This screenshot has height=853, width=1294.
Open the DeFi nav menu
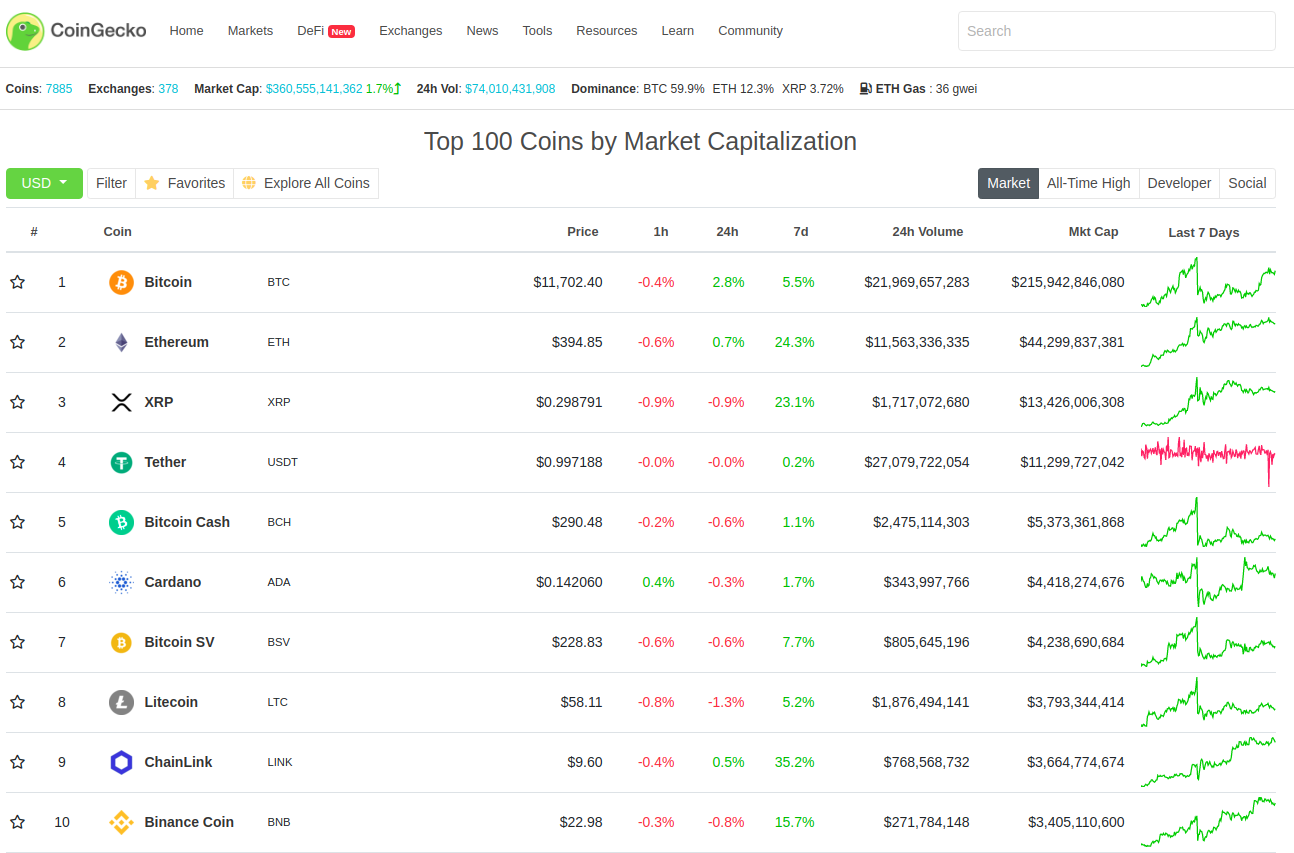click(326, 31)
